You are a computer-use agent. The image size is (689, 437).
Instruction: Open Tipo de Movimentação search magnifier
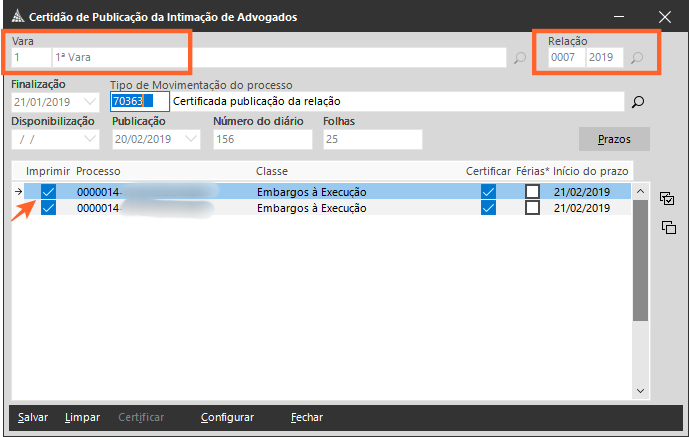[x=638, y=102]
